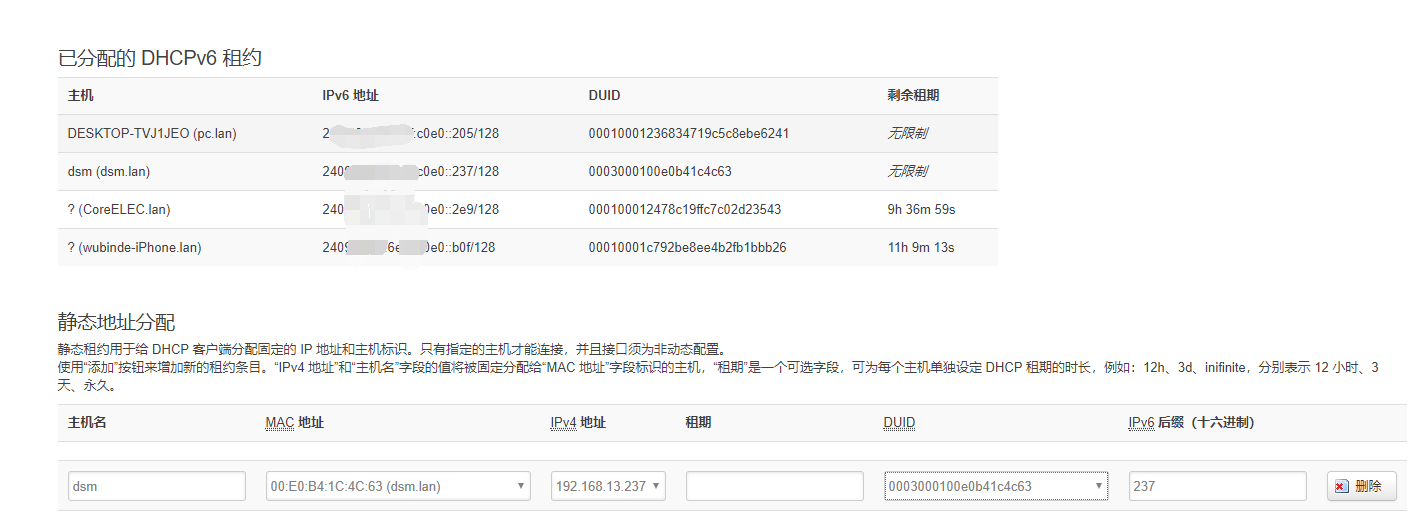Click the CoreELEC.lan host entry

[x=119, y=209]
